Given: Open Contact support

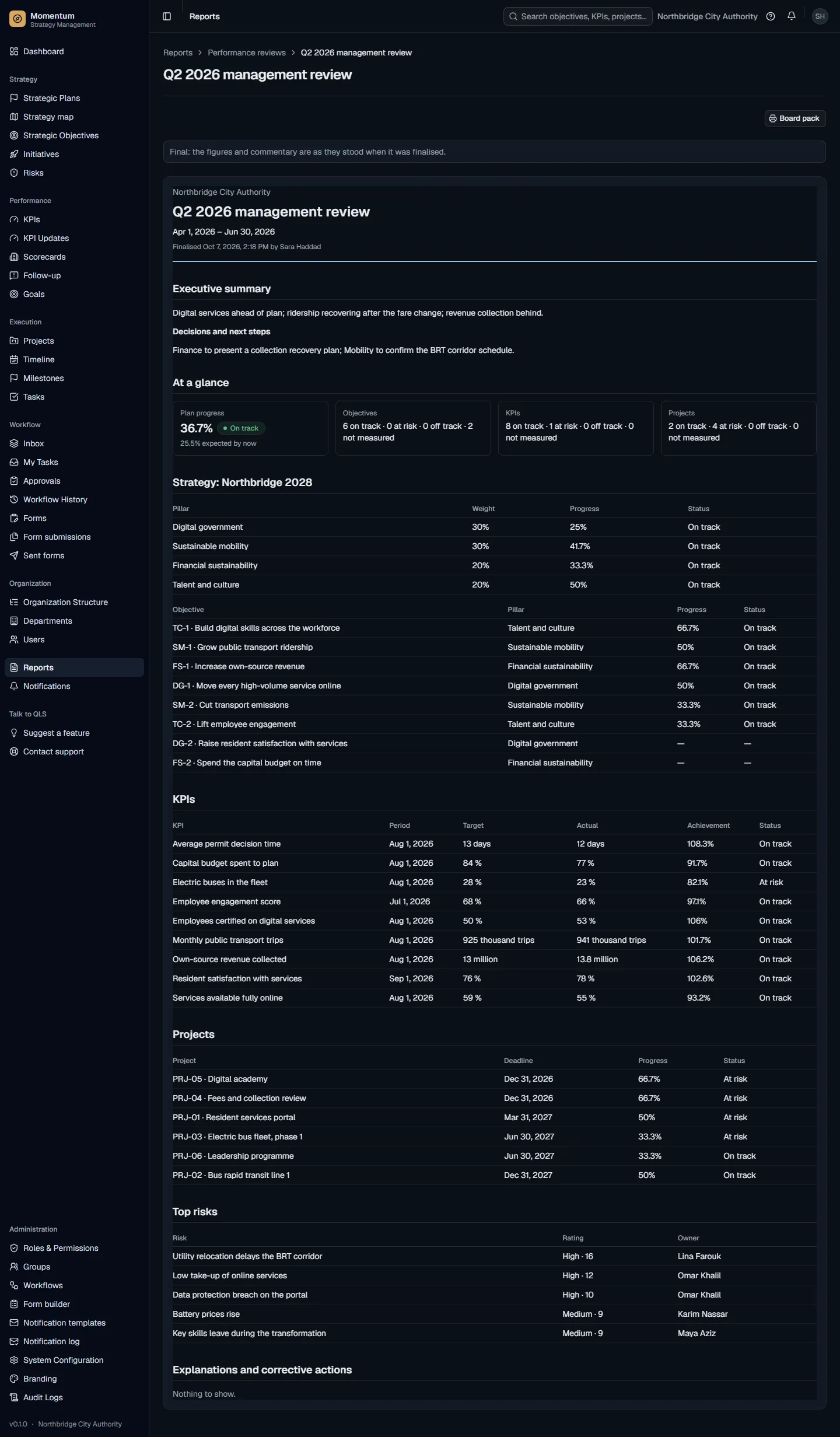Looking at the screenshot, I should point(74,751).
